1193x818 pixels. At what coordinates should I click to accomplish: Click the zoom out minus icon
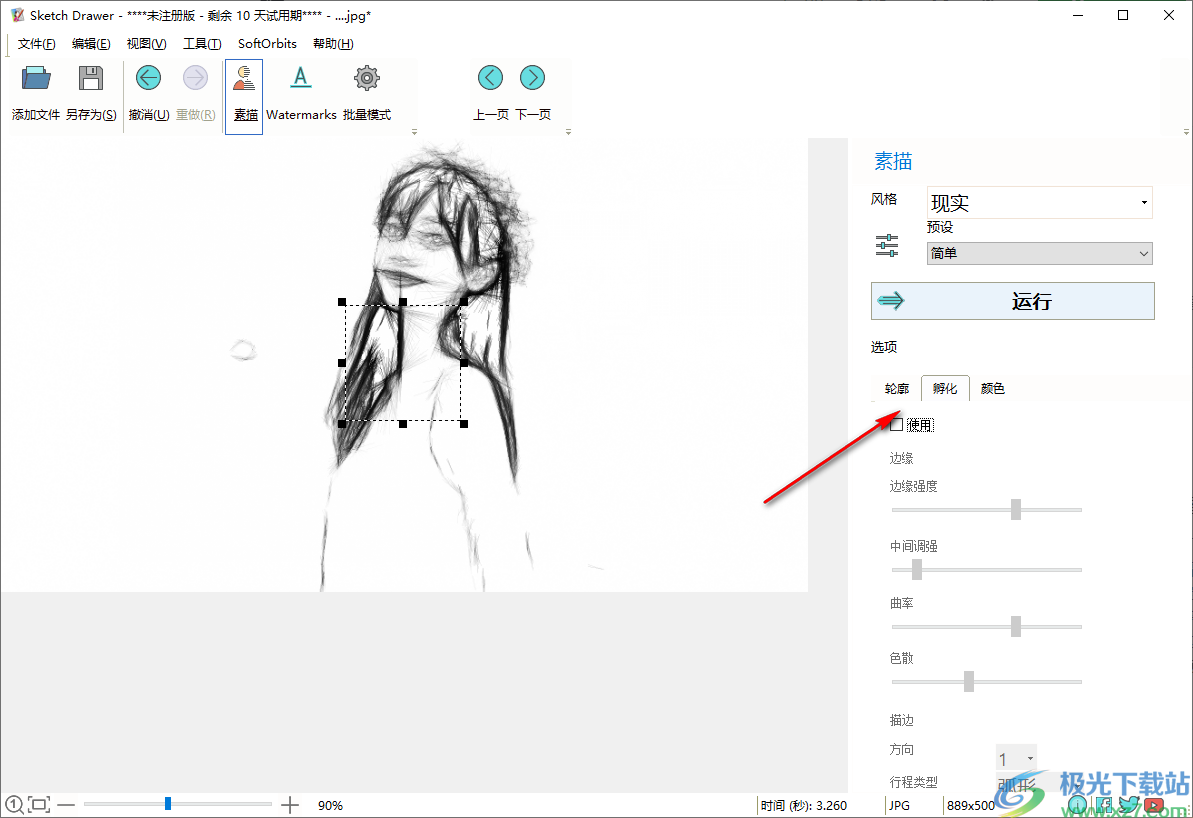(x=66, y=804)
